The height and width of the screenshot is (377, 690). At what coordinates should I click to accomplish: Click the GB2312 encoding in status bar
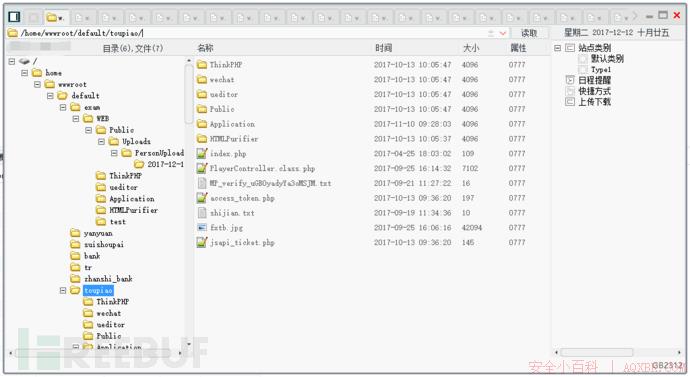[668, 366]
